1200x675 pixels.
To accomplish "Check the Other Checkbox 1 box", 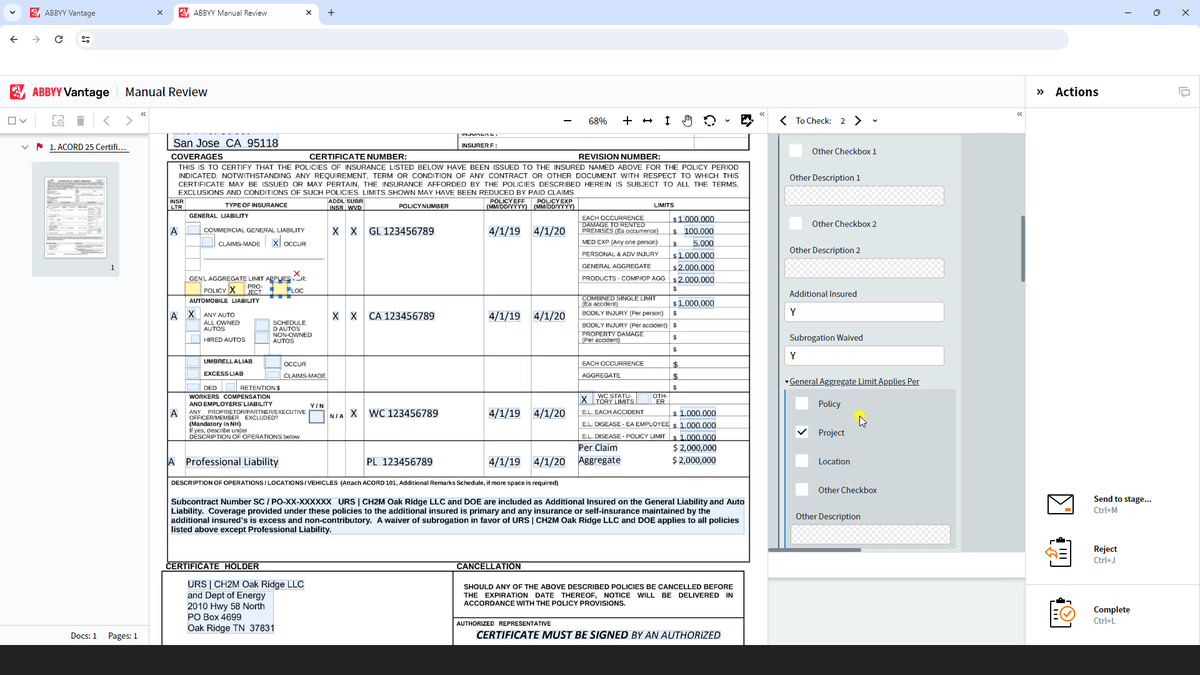I will (x=796, y=151).
